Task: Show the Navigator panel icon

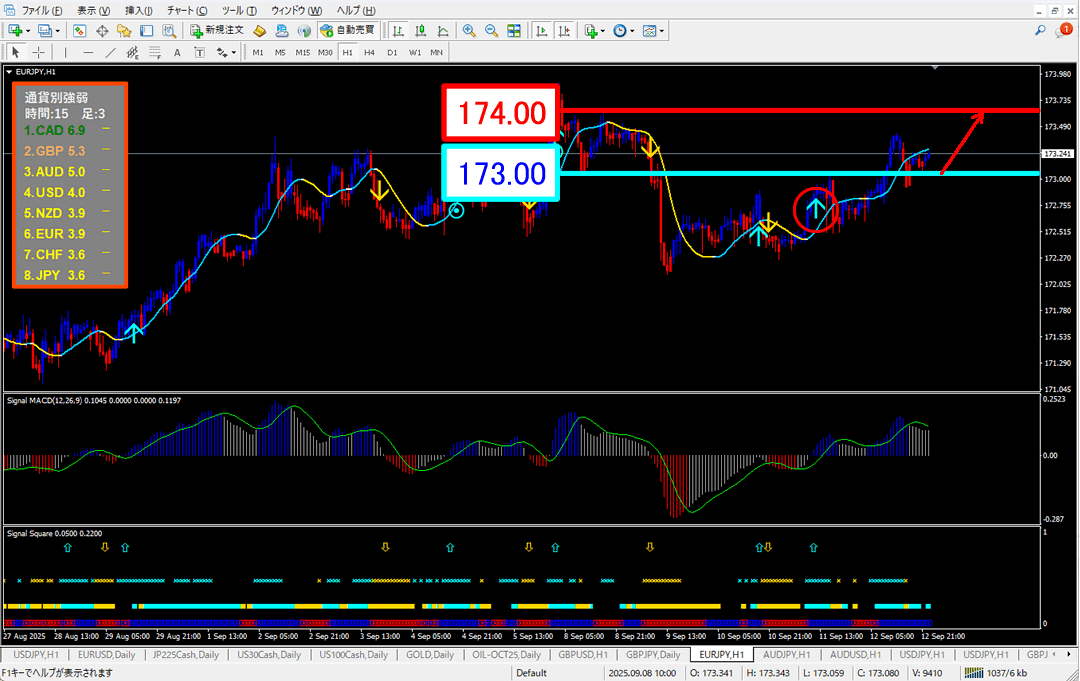Action: coord(124,30)
